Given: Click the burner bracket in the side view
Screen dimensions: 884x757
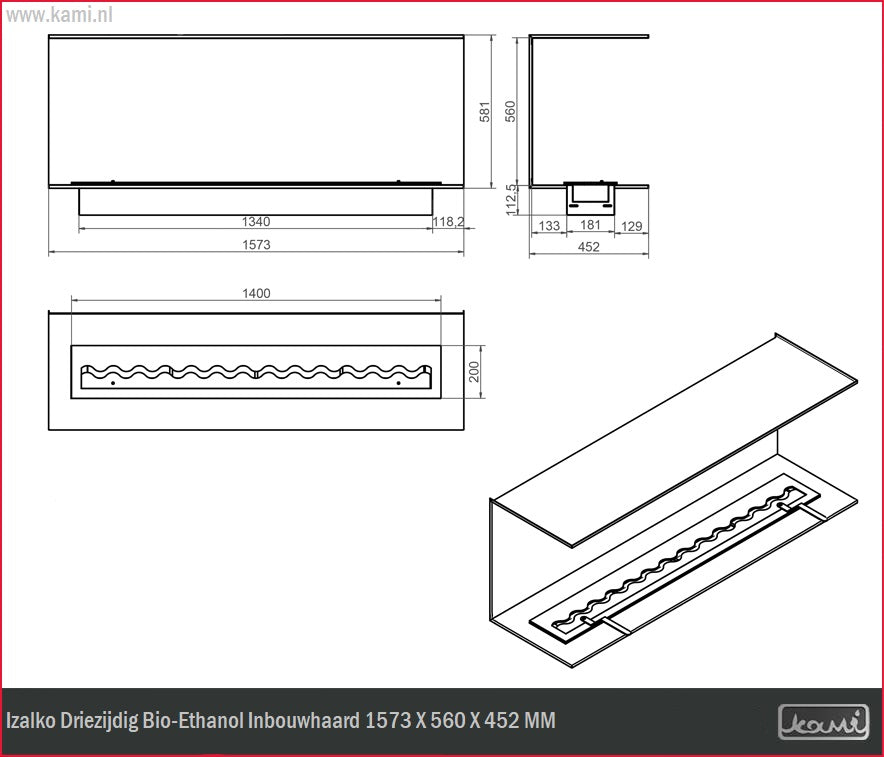Looking at the screenshot, I should pyautogui.click(x=589, y=196).
